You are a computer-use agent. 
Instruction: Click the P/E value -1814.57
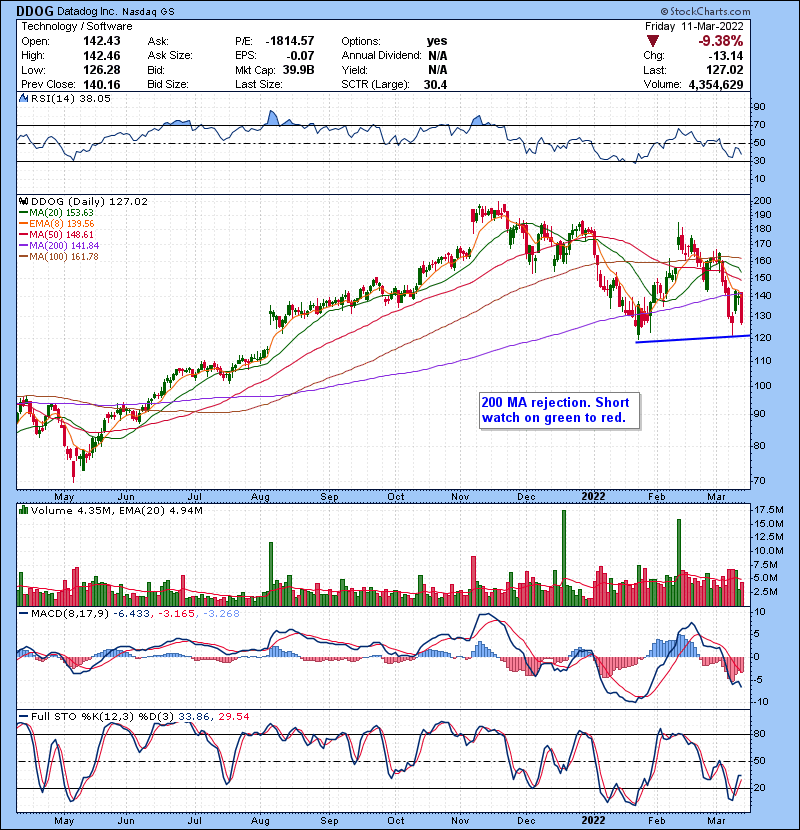click(x=290, y=41)
